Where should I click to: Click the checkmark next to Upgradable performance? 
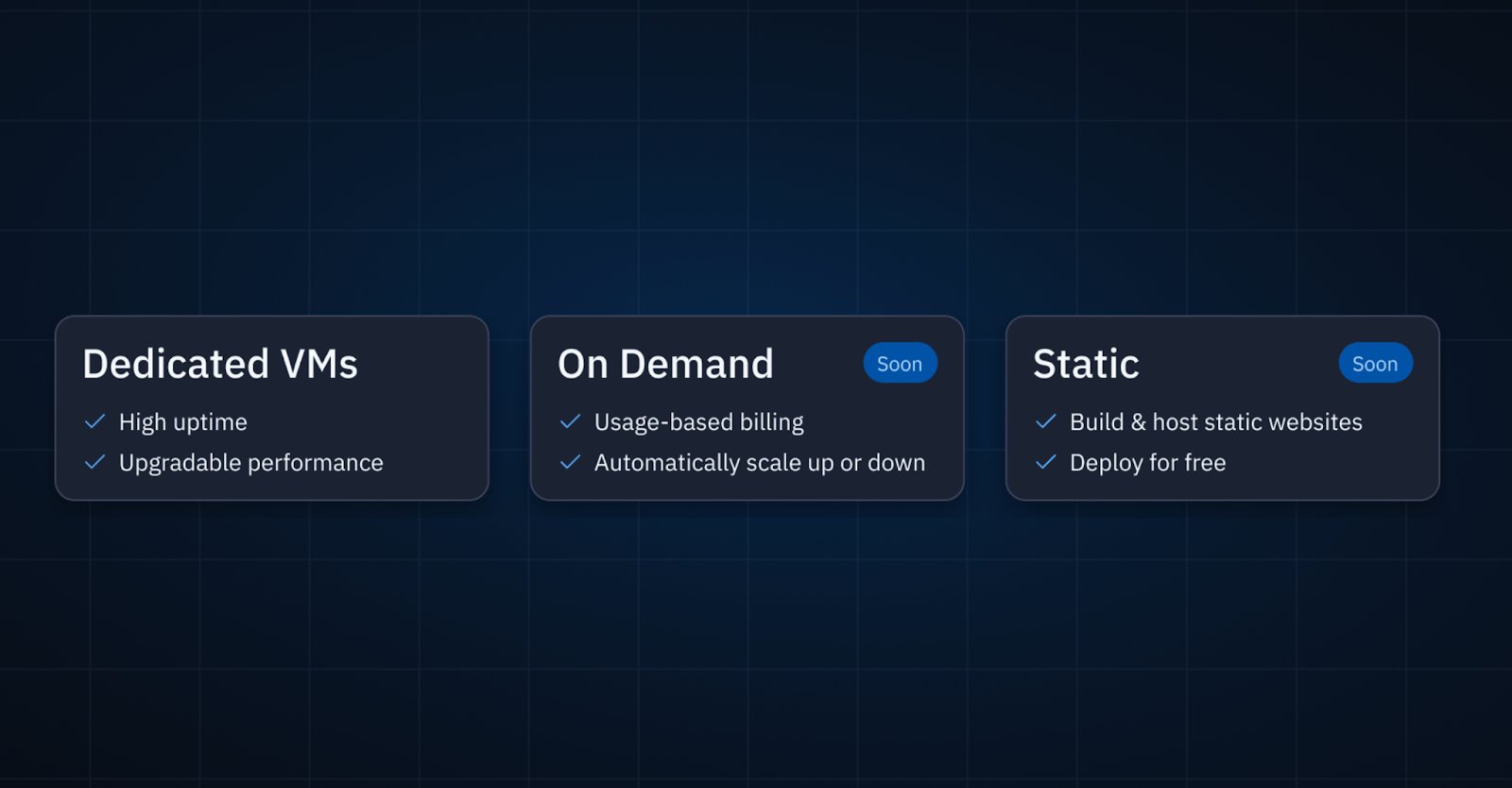coord(94,462)
